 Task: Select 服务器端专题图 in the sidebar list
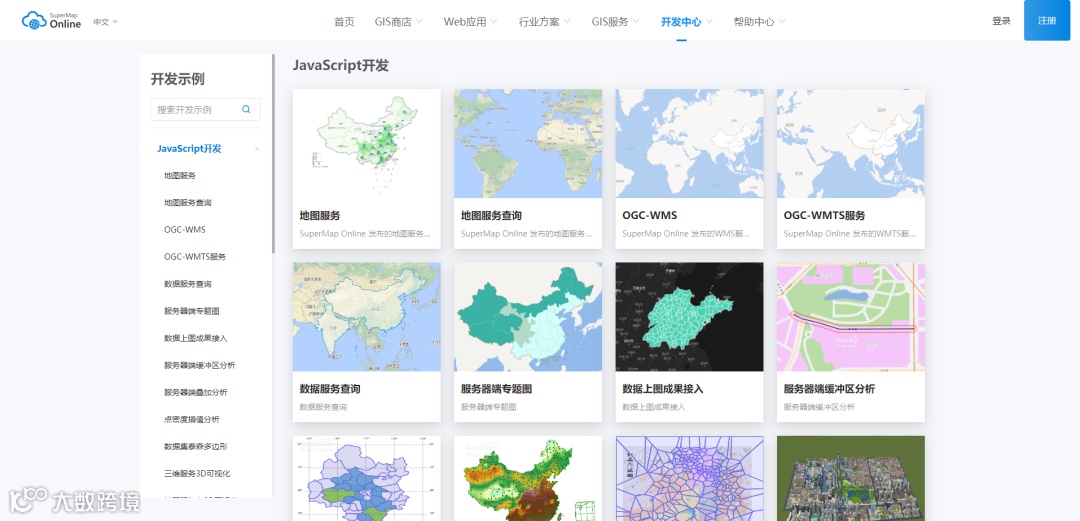click(x=191, y=311)
